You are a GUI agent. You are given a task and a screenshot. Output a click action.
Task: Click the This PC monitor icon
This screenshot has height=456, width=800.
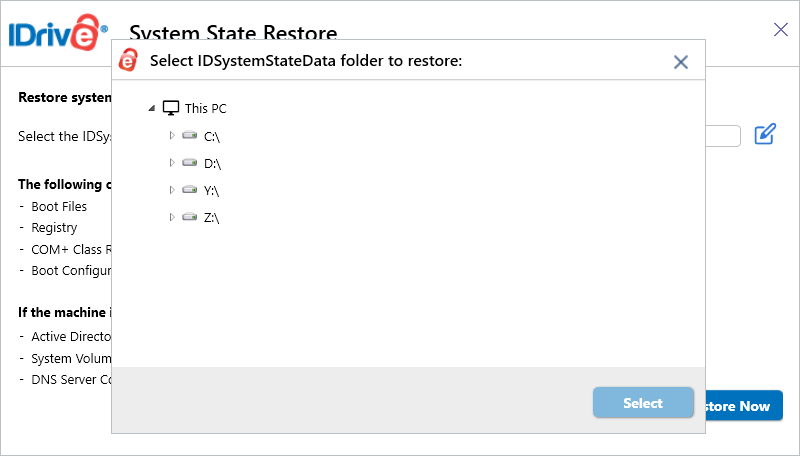pos(171,108)
